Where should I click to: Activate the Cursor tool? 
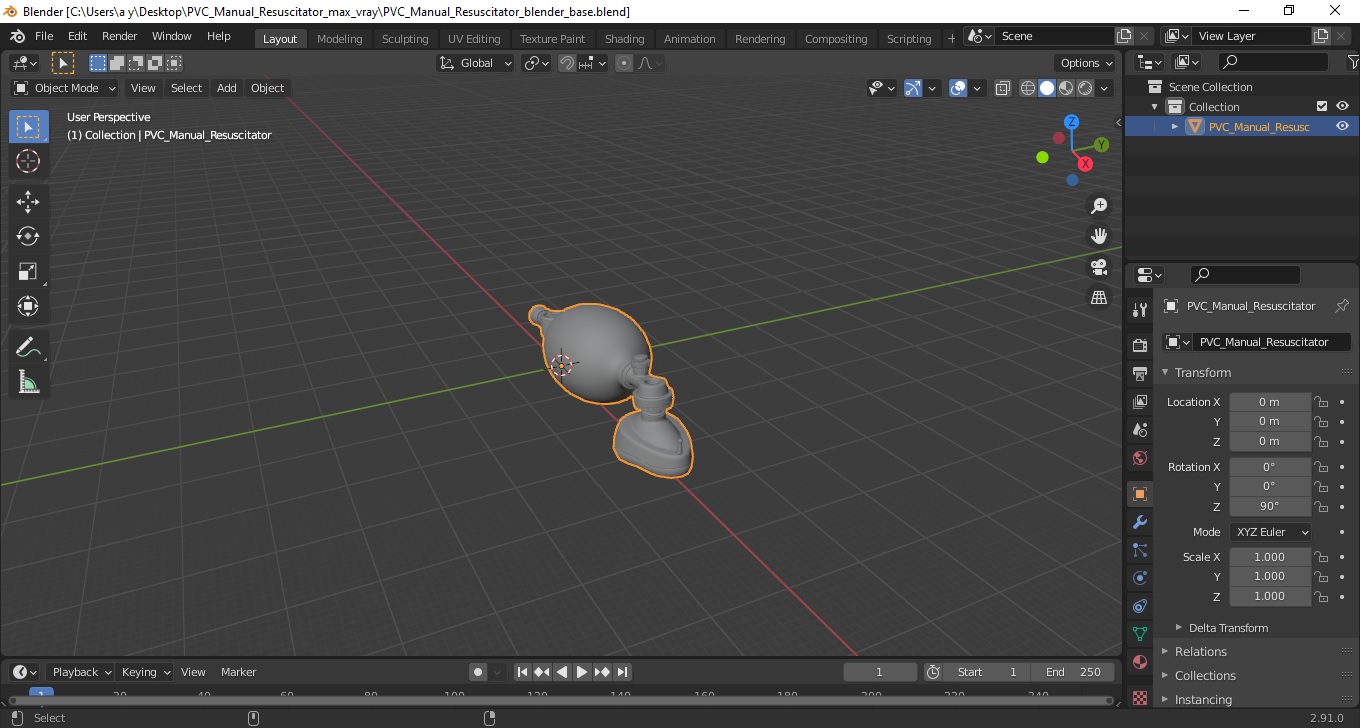[28, 161]
